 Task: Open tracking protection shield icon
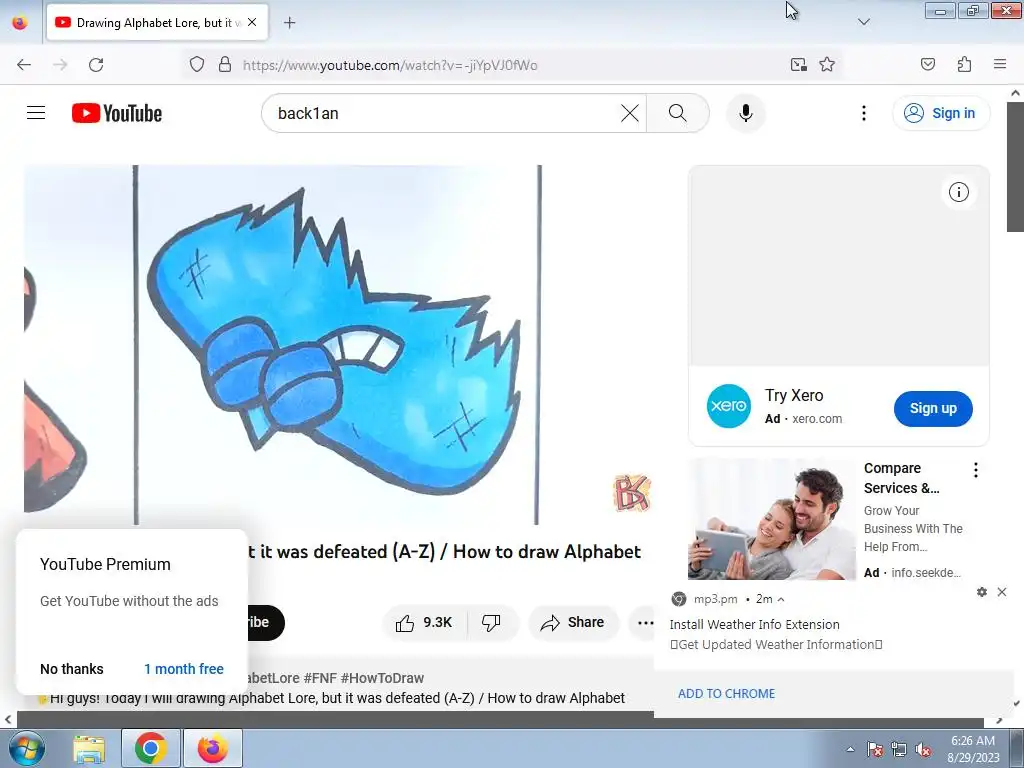[197, 65]
